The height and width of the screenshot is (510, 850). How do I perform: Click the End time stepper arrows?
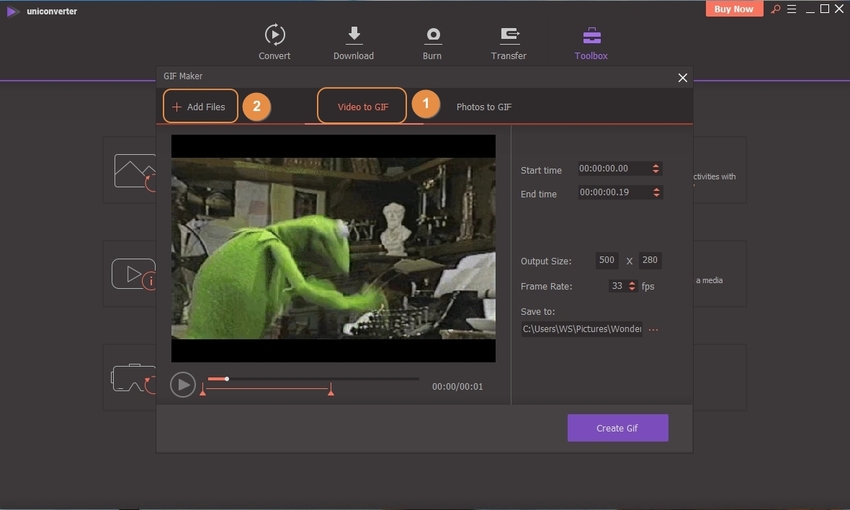[x=655, y=192]
